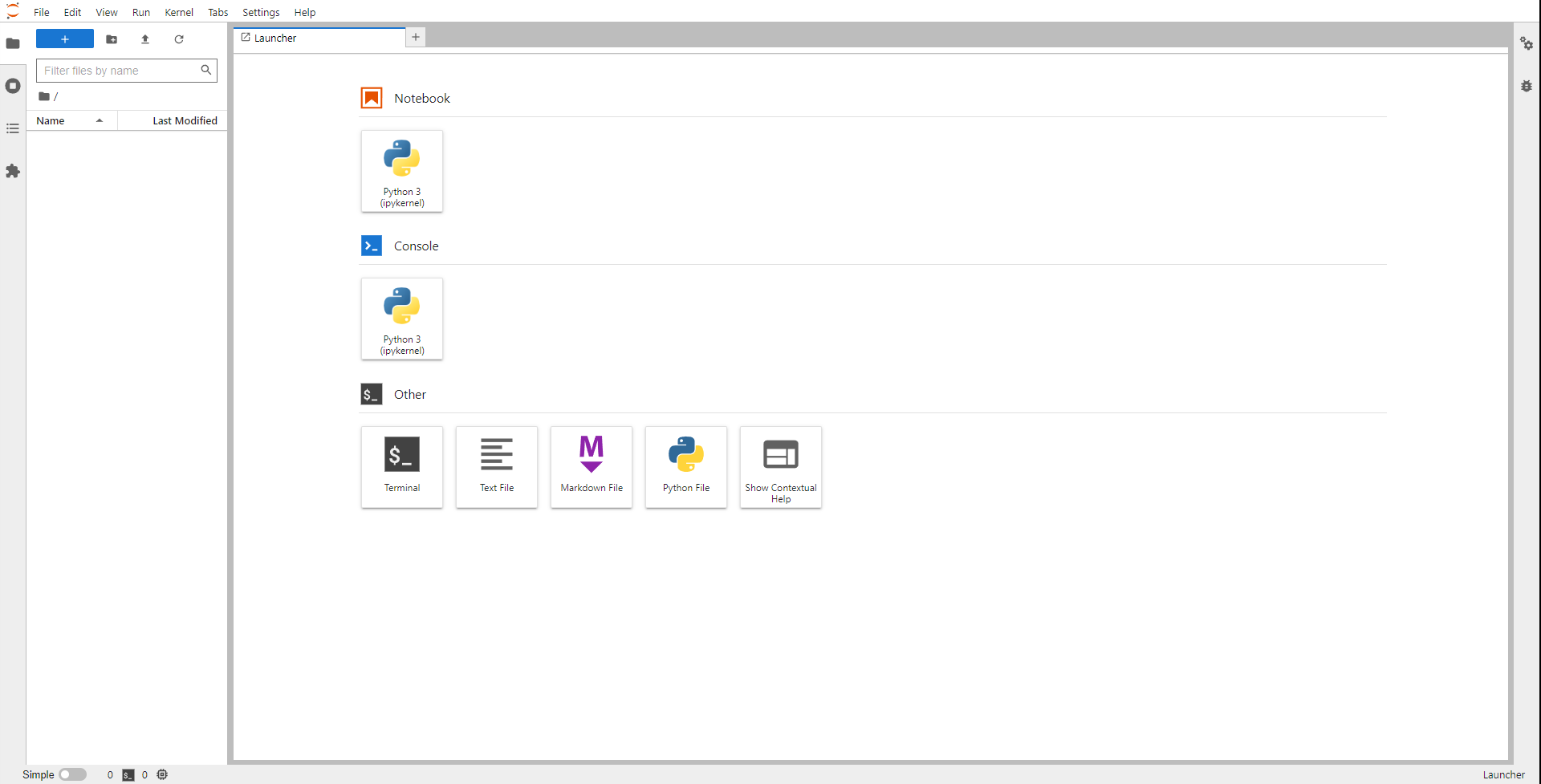Click the JupyterLab logo icon
This screenshot has height=784, width=1541.
tap(13, 11)
